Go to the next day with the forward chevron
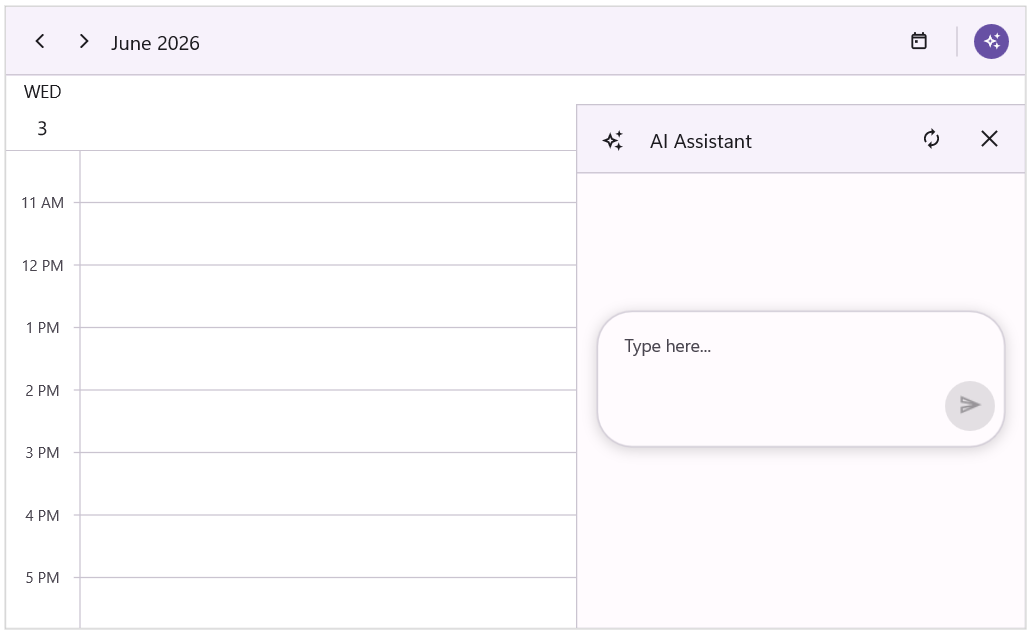This screenshot has height=633, width=1032. coord(84,41)
